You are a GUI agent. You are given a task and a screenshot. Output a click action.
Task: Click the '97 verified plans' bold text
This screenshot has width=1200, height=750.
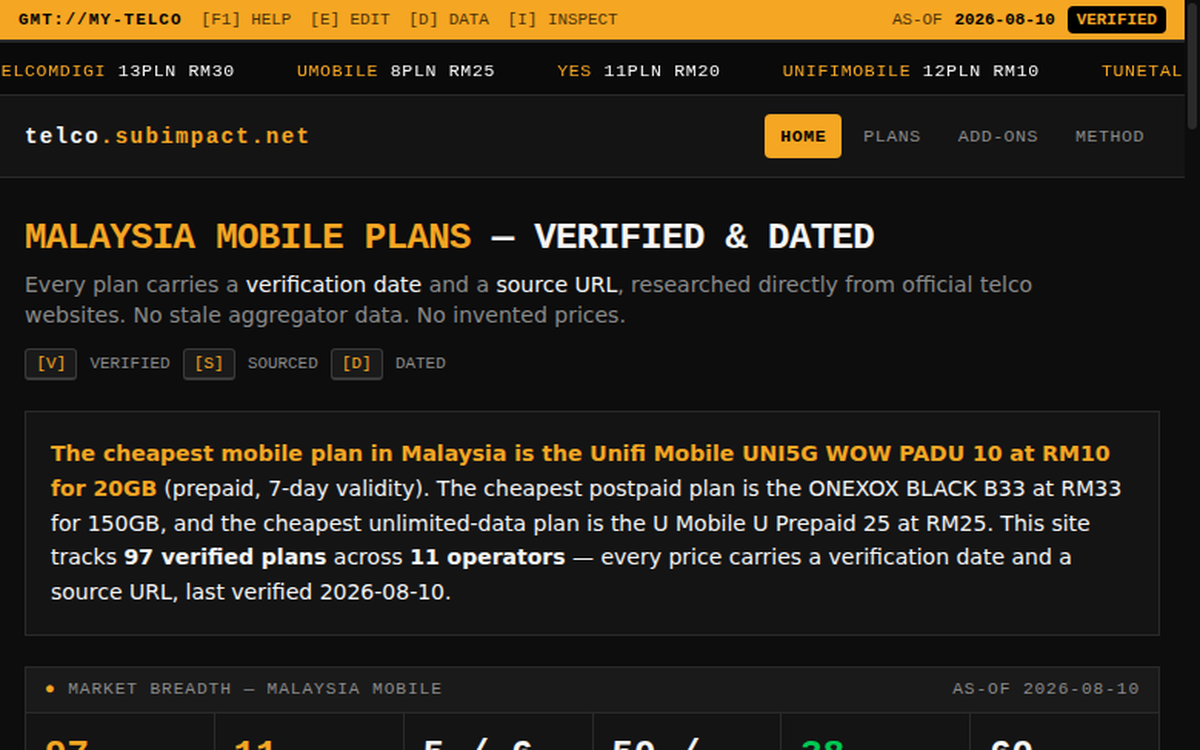225,557
